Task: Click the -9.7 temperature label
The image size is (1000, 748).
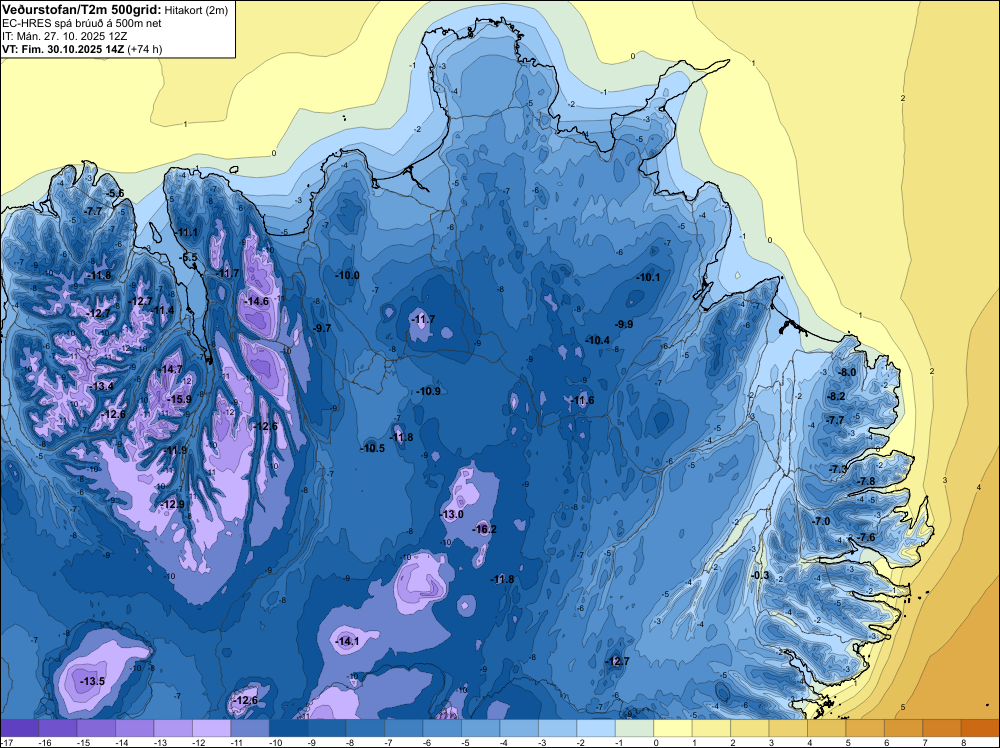Action: click(322, 328)
